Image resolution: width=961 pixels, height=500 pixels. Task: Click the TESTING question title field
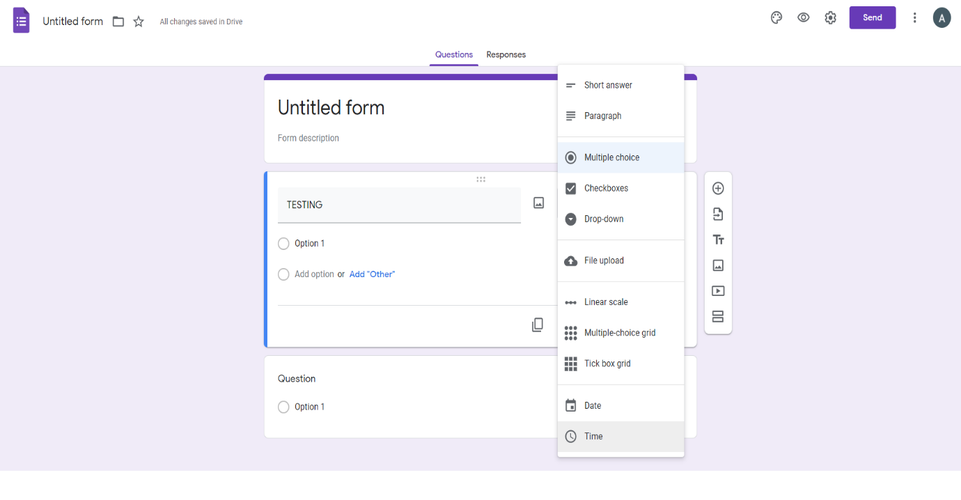pyautogui.click(x=399, y=205)
